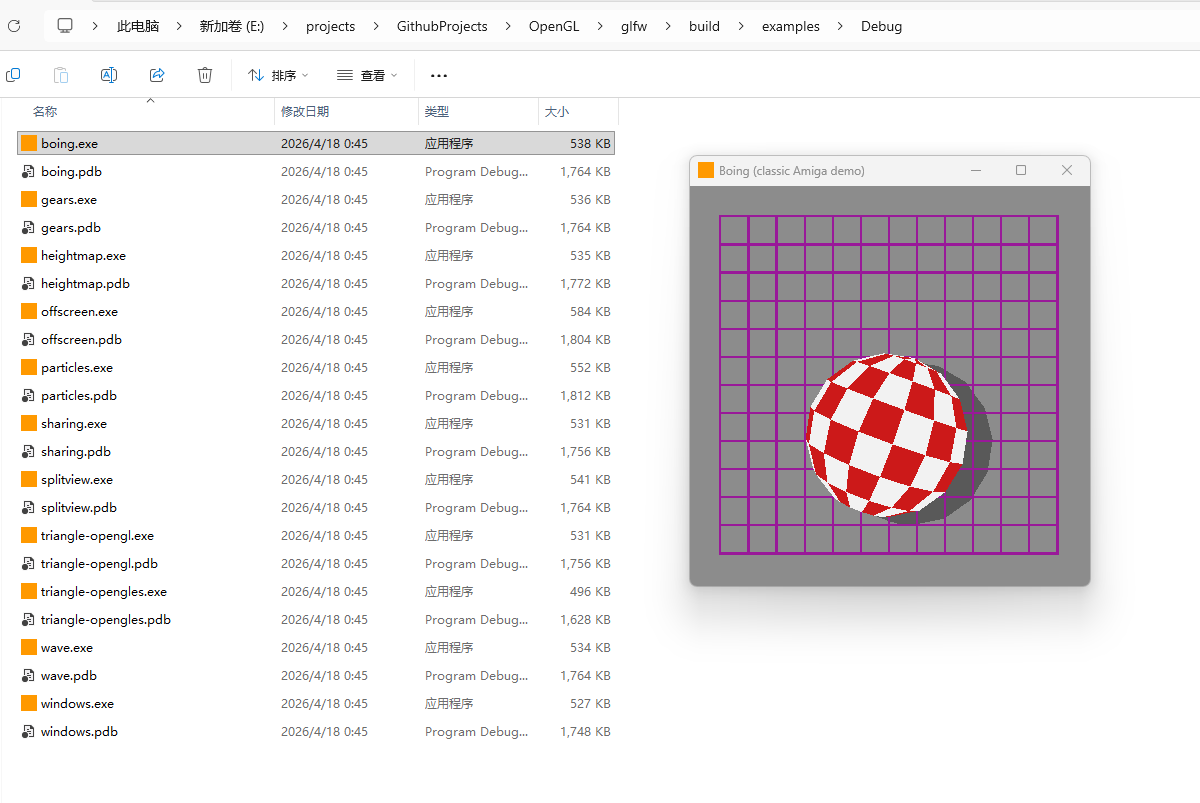Click the 584 KB size of offscreen.exe
The image size is (1200, 803).
[x=590, y=311]
